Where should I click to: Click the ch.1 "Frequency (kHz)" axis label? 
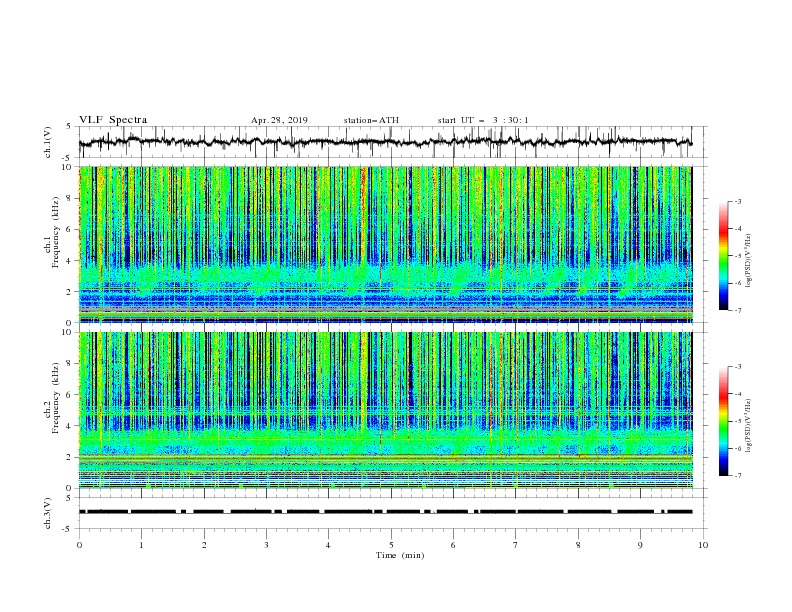click(56, 232)
